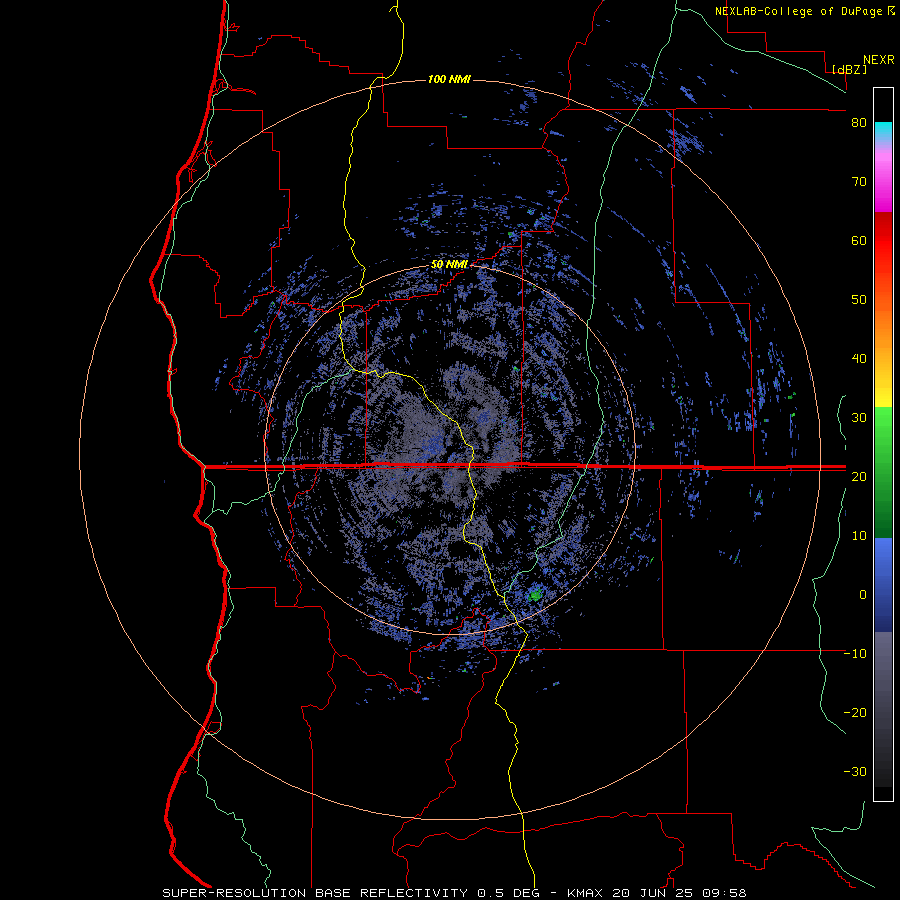900x900 pixels.
Task: Select the 10 value on the dBZ scale
Action: (859, 536)
